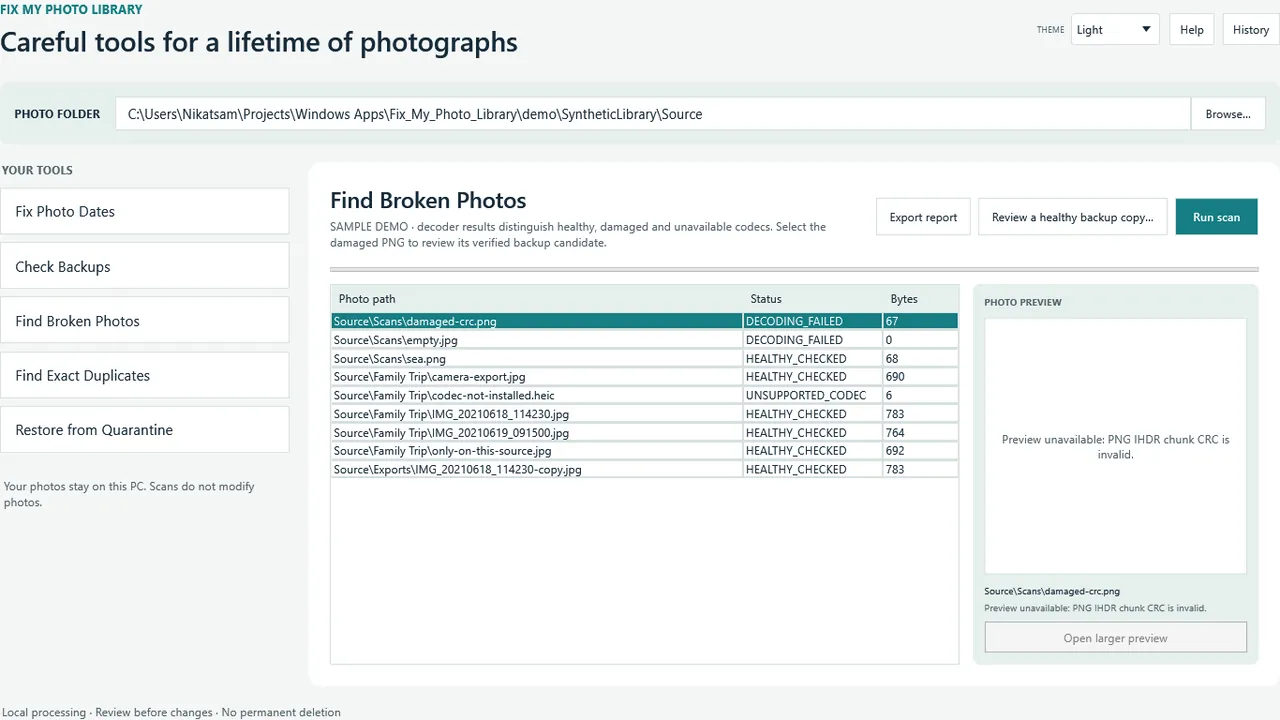Click the Open larger preview button
This screenshot has height=720, width=1280.
click(1115, 638)
